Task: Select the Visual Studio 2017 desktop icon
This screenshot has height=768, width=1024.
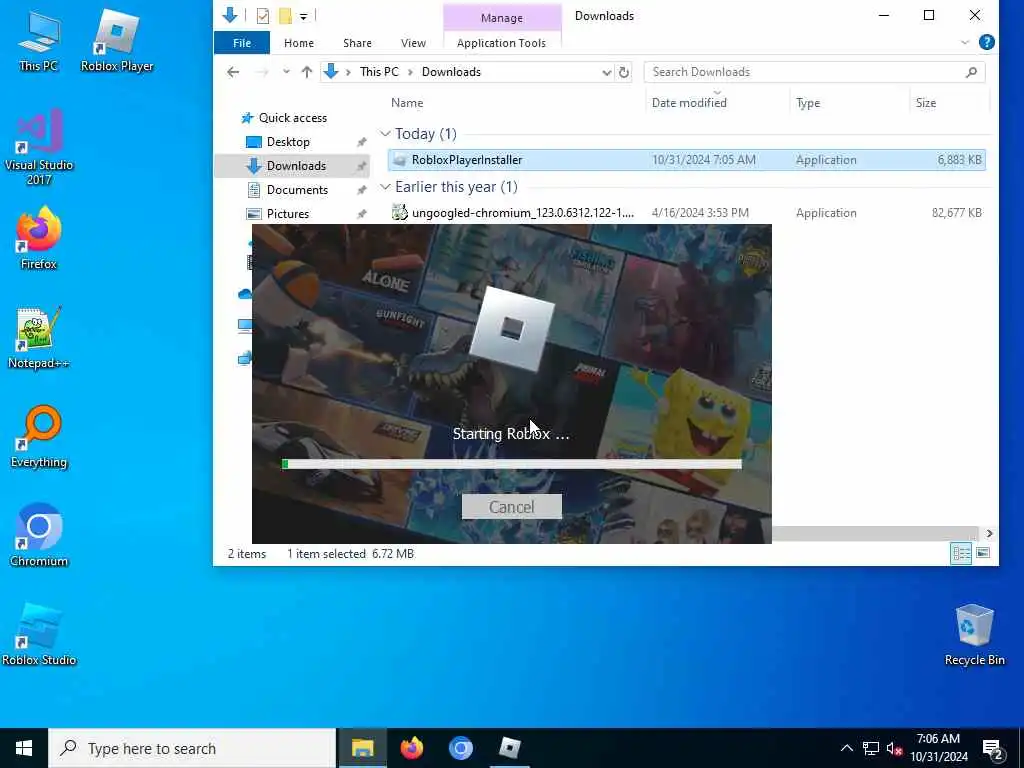Action: [x=39, y=148]
